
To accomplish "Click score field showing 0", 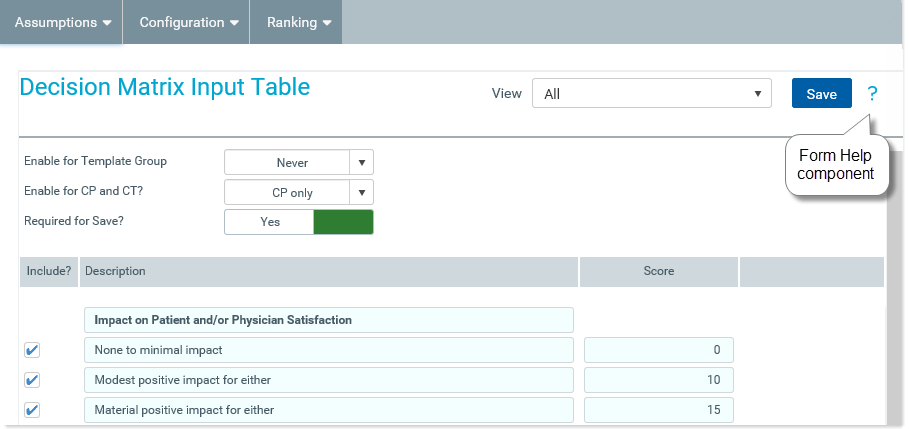I will (659, 350).
